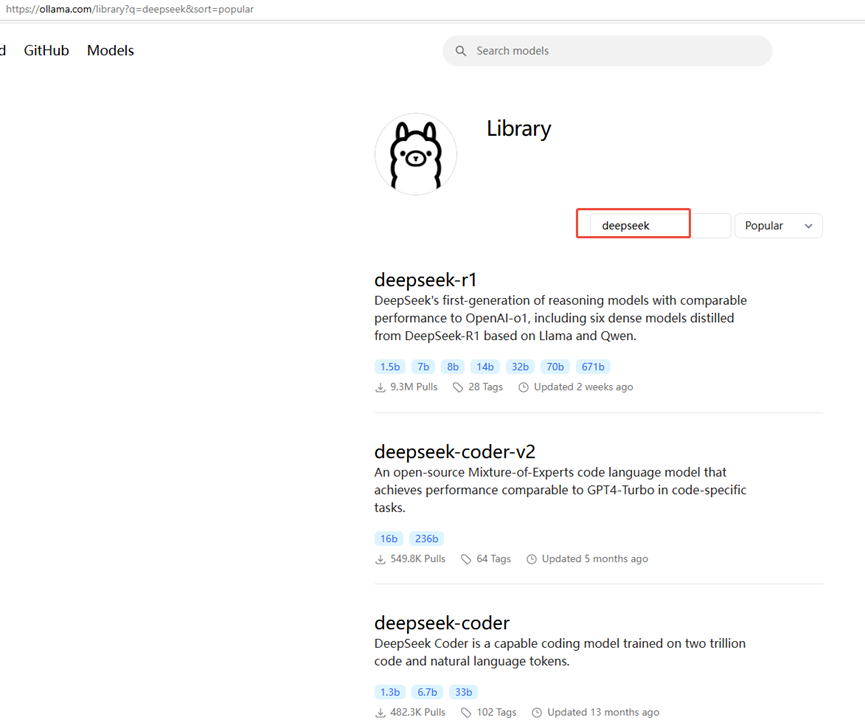This screenshot has height=723, width=865.
Task: Click the 102 Tags text
Action: 496,713
